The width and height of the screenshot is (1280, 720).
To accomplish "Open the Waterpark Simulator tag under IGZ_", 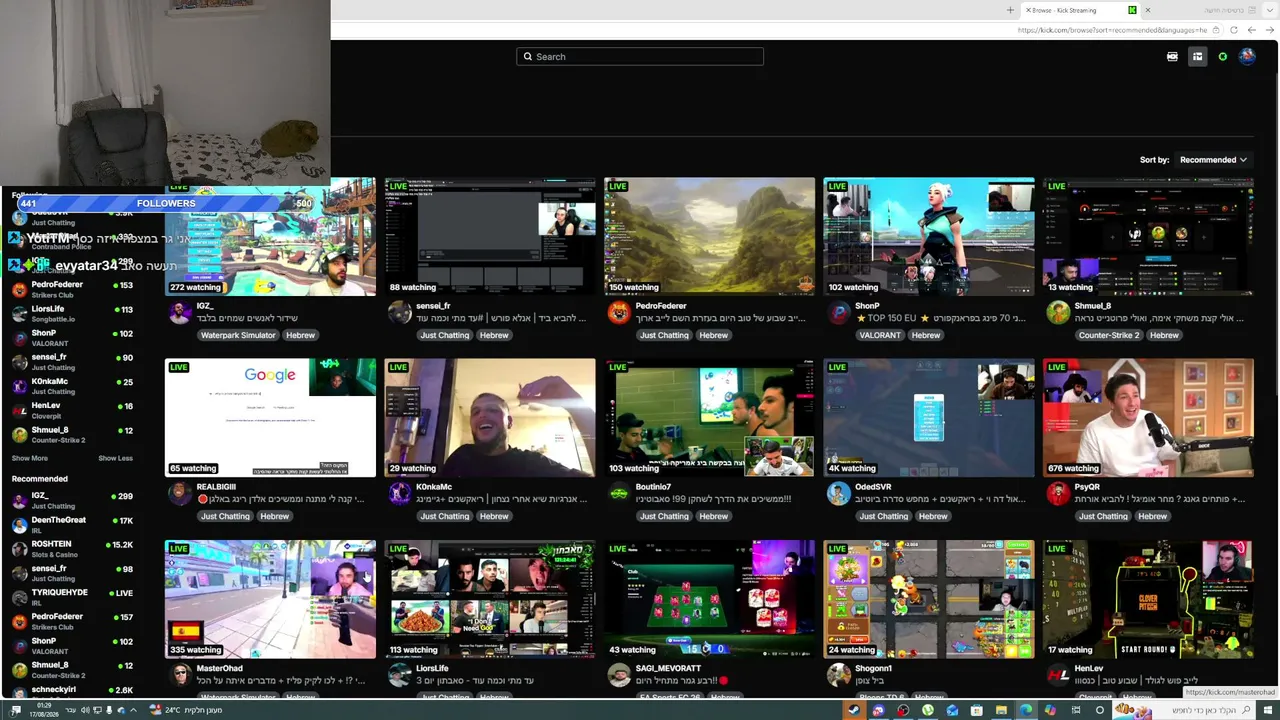I will pyautogui.click(x=239, y=335).
